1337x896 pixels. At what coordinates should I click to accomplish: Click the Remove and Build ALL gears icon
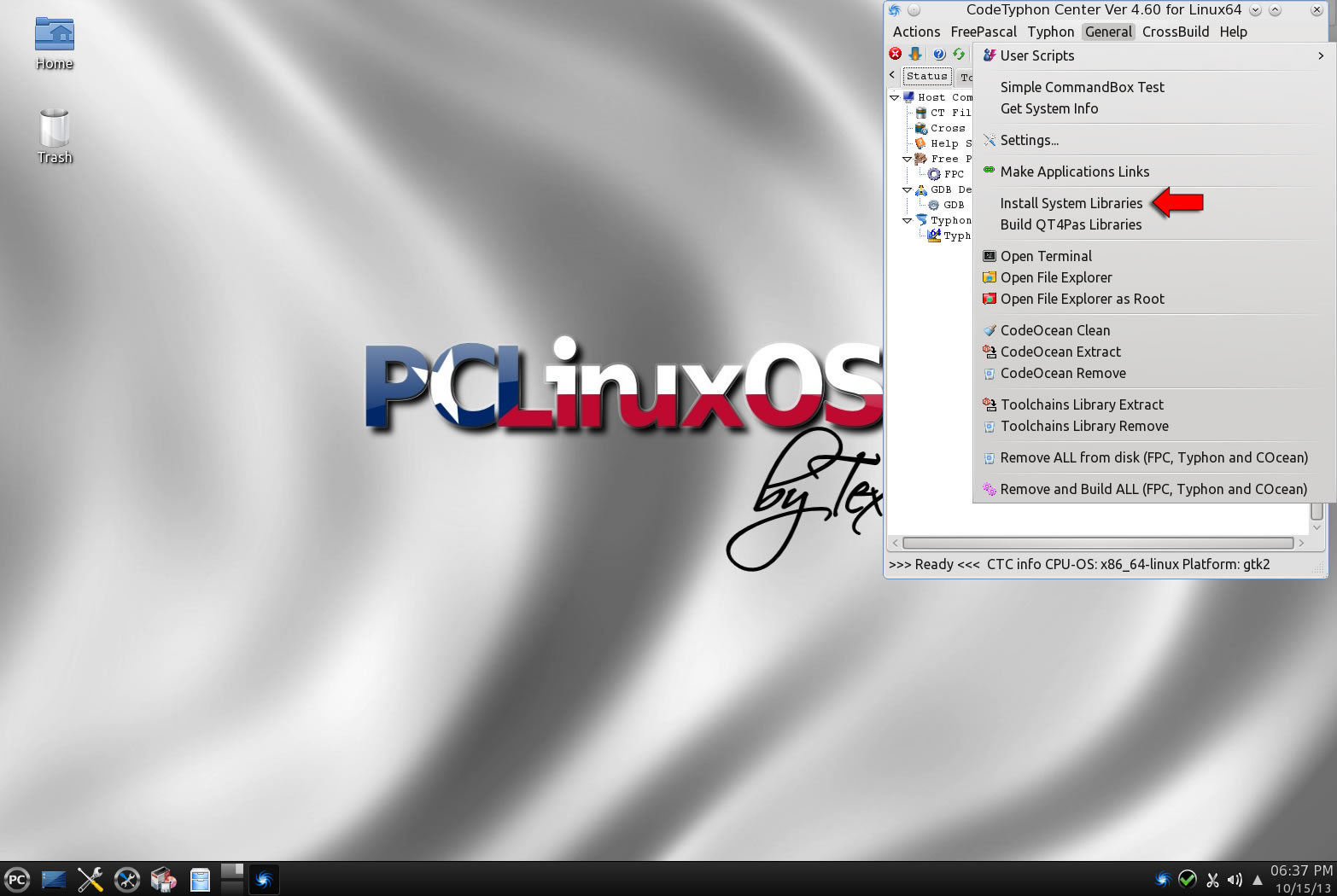coord(990,489)
